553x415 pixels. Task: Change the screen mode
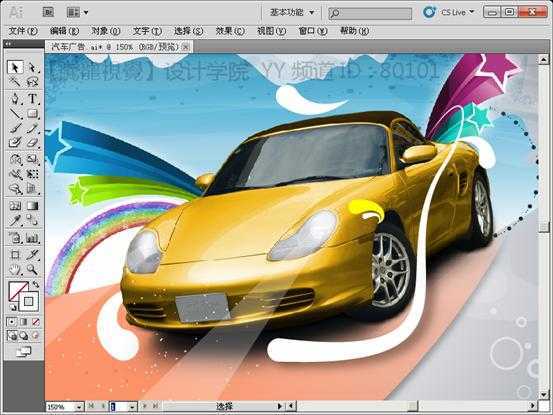[24, 352]
